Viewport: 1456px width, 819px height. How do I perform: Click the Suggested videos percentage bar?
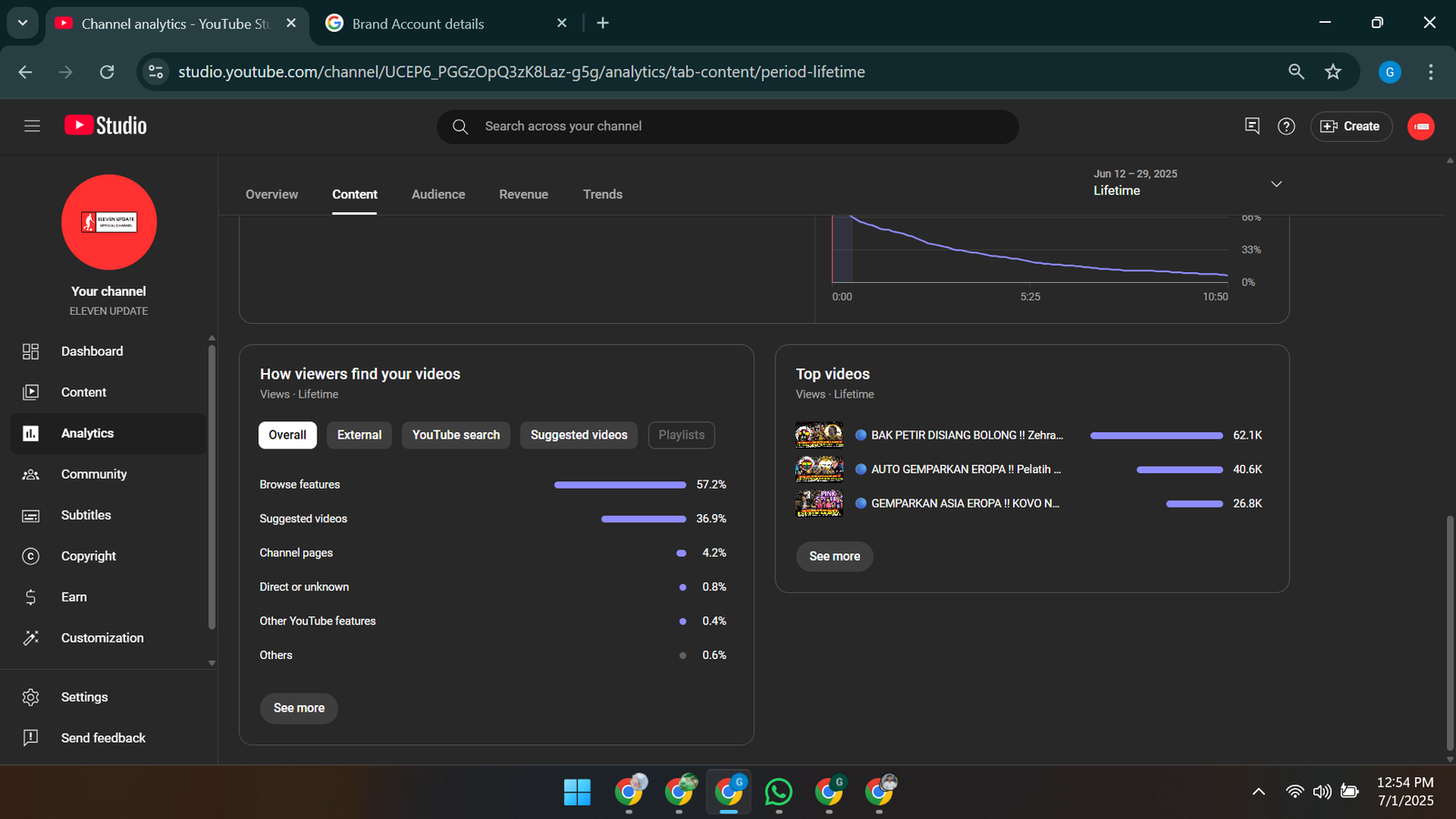(x=644, y=519)
